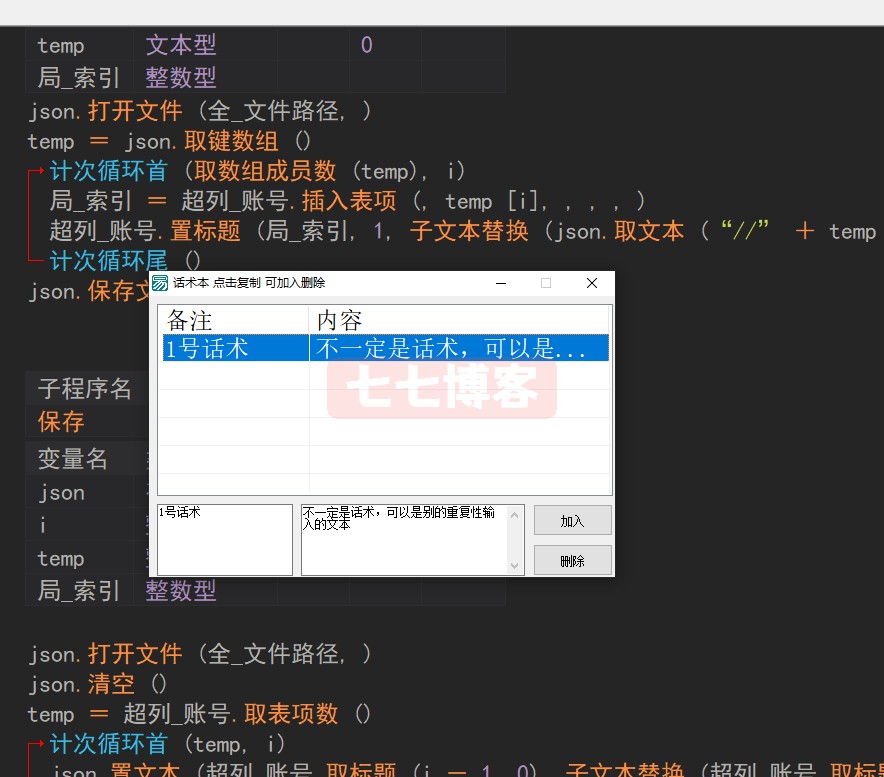884x777 pixels.
Task: Focus the 备注 input box containing 1号话术
Action: pyautogui.click(x=225, y=540)
